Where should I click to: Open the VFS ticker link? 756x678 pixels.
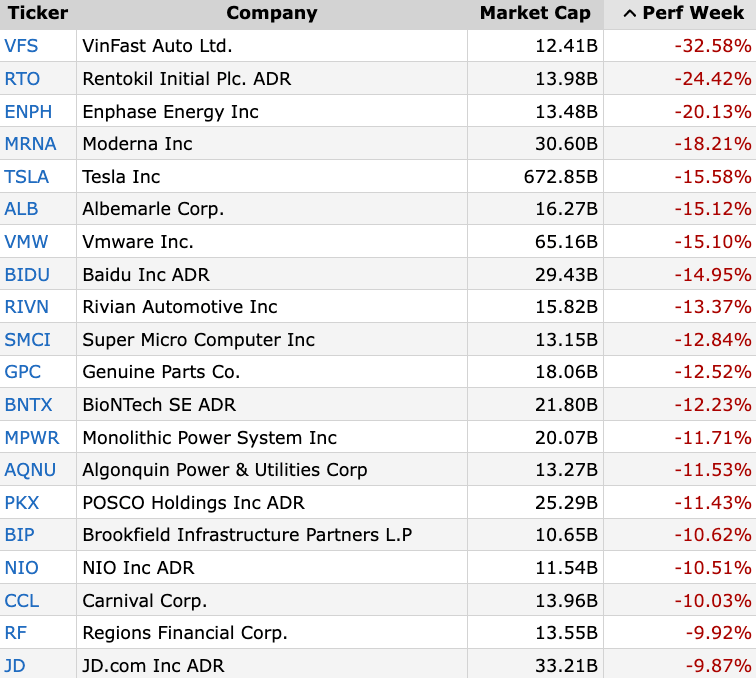click(21, 46)
